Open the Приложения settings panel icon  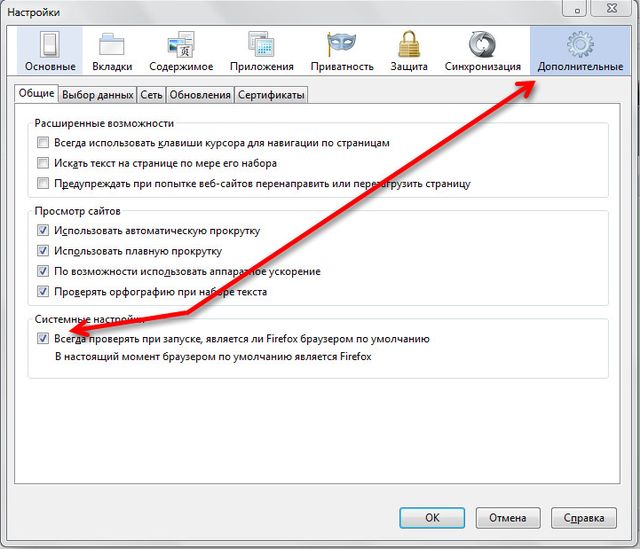[x=262, y=51]
